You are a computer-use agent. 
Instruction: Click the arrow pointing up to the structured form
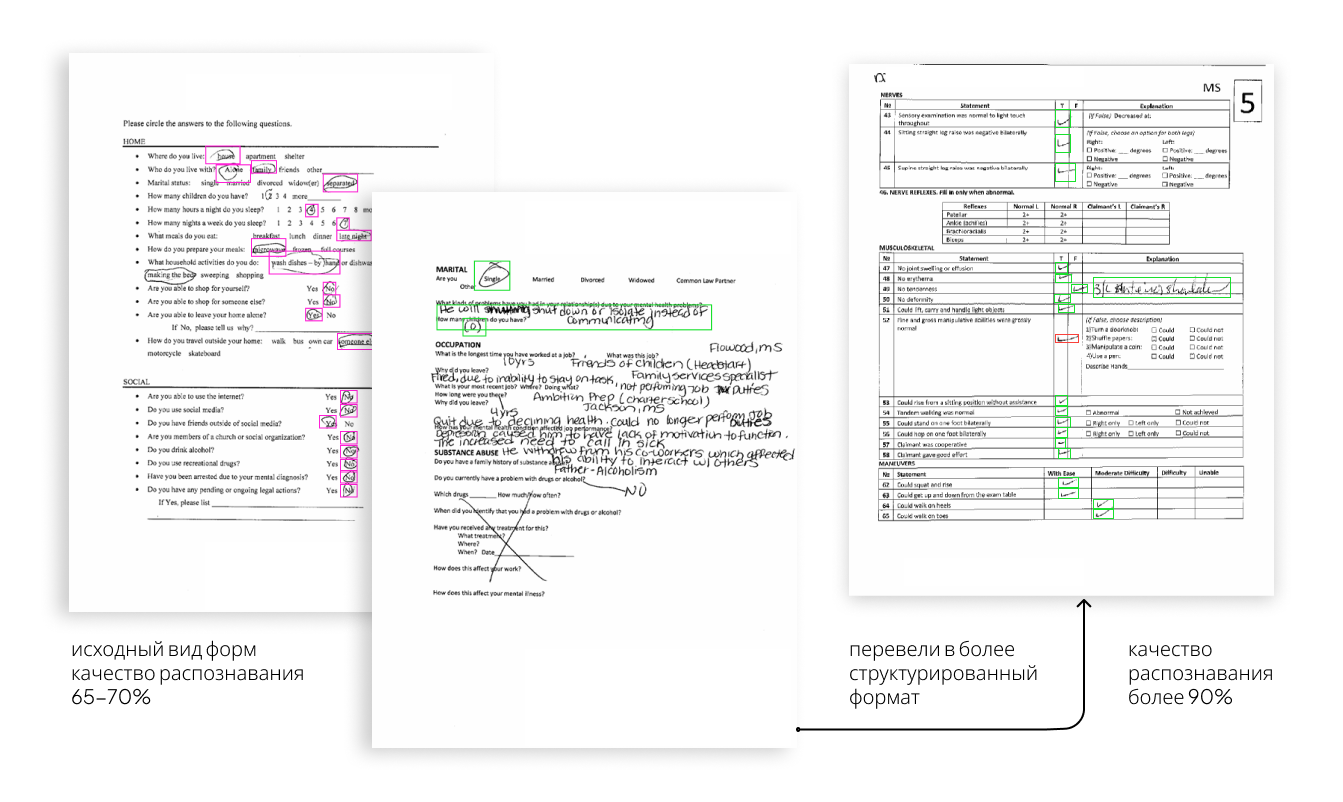pyautogui.click(x=1082, y=610)
